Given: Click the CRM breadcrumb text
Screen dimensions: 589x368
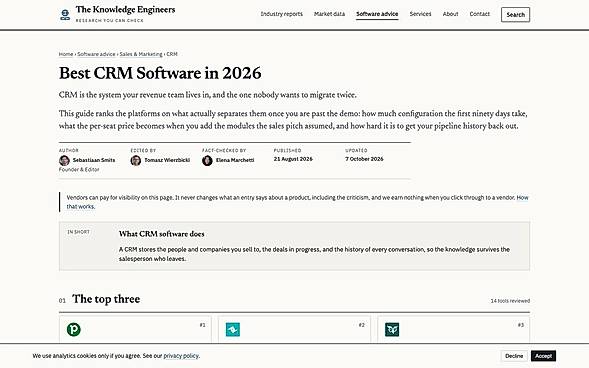Looking at the screenshot, I should (172, 54).
